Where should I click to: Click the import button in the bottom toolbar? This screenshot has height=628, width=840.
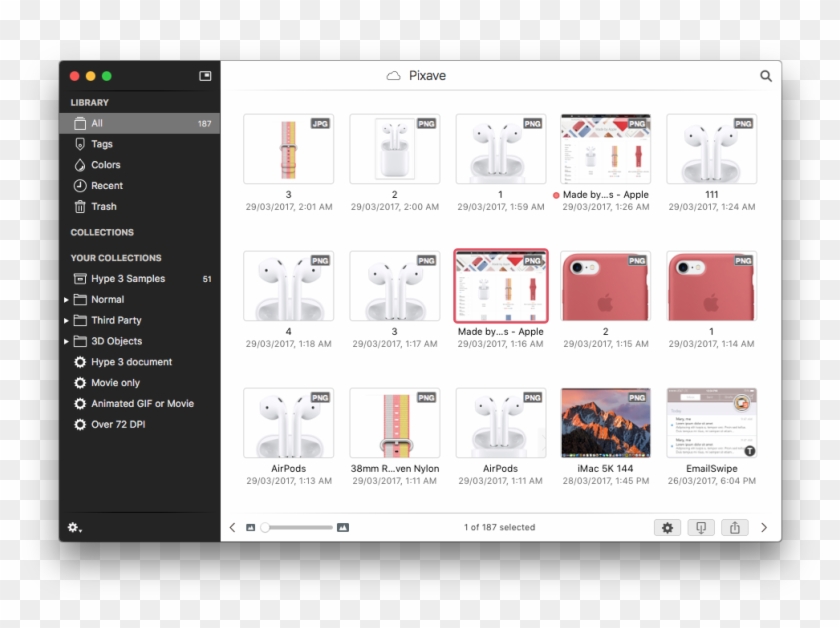coord(701,528)
